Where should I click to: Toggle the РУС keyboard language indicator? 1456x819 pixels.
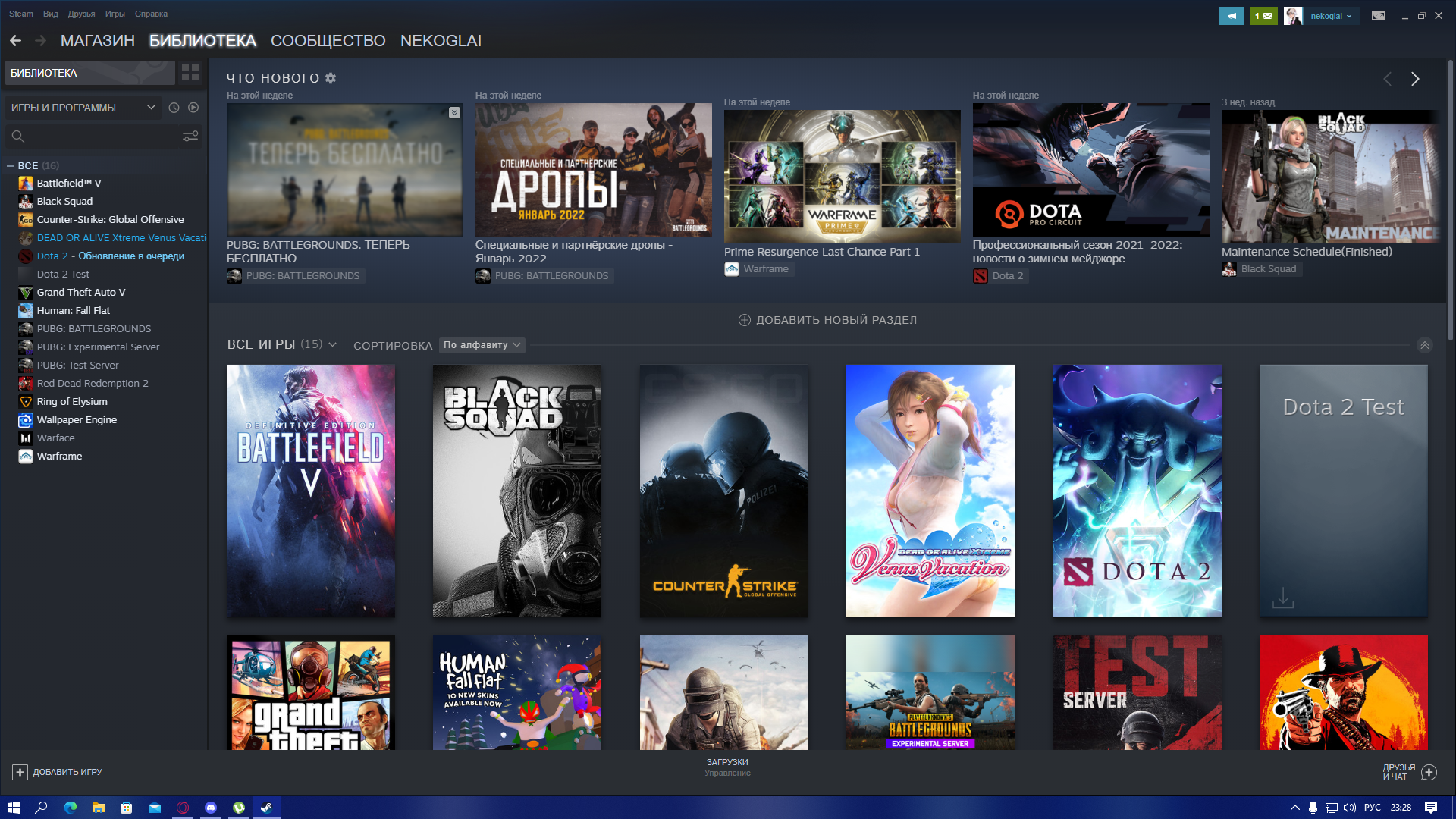tap(1373, 808)
